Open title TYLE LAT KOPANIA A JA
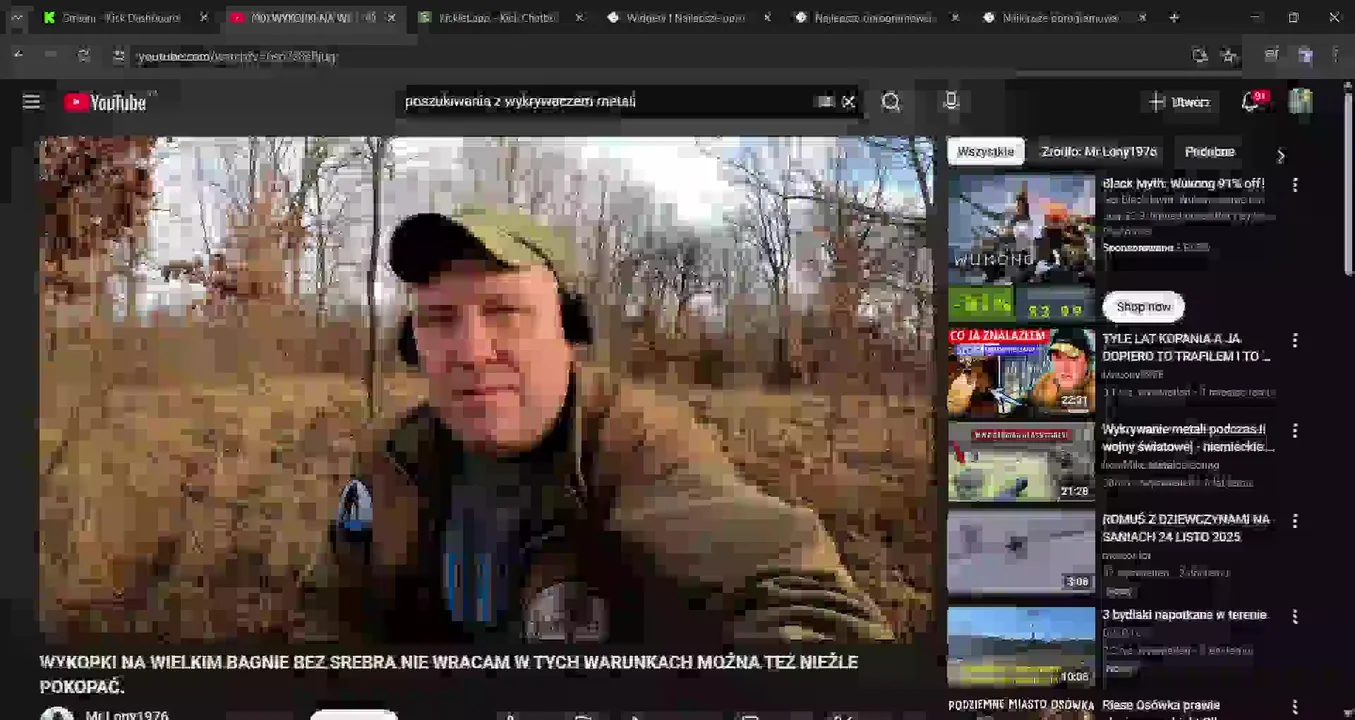Screen dimensions: 1355x720 tap(1186, 347)
